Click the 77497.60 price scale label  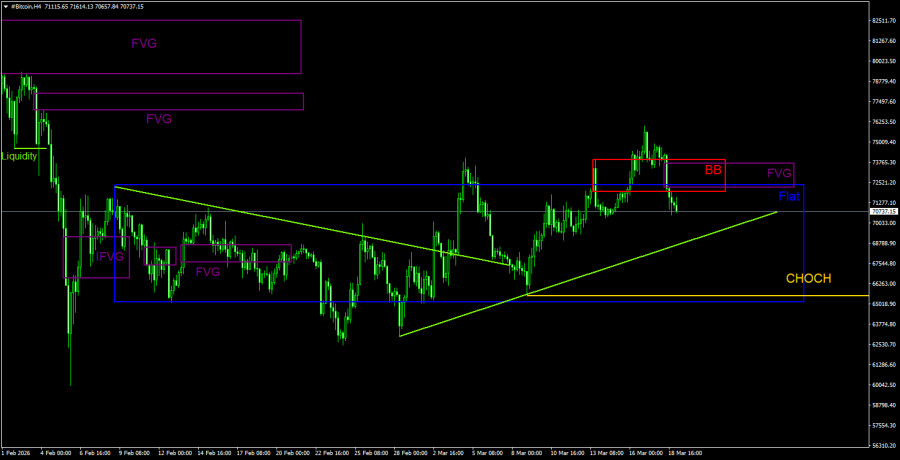pyautogui.click(x=883, y=102)
